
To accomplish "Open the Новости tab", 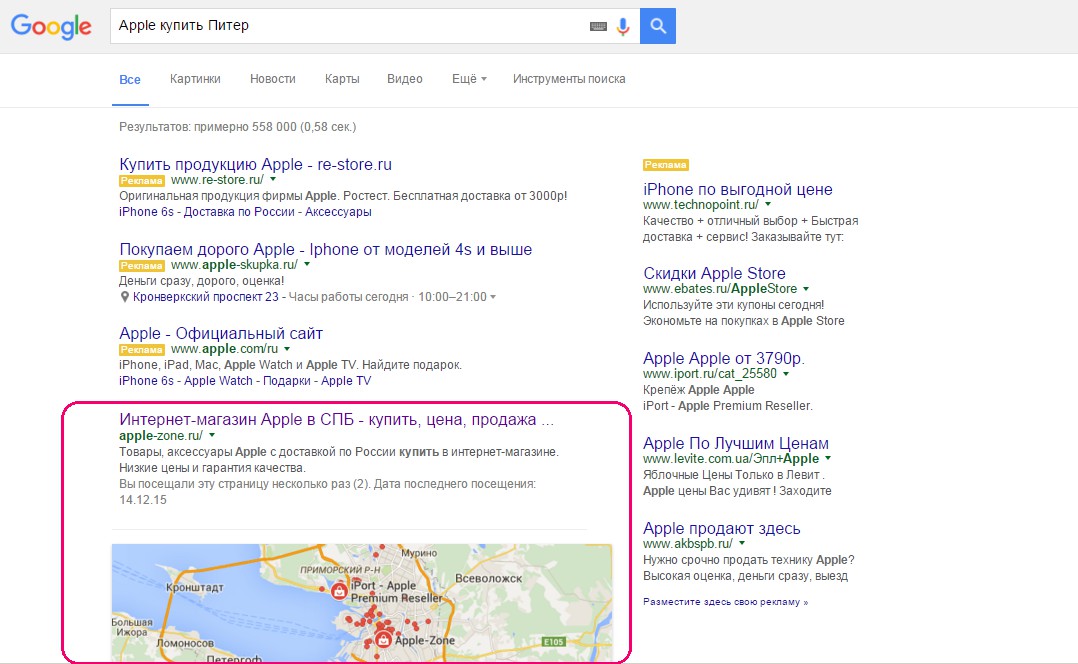I will (x=273, y=79).
